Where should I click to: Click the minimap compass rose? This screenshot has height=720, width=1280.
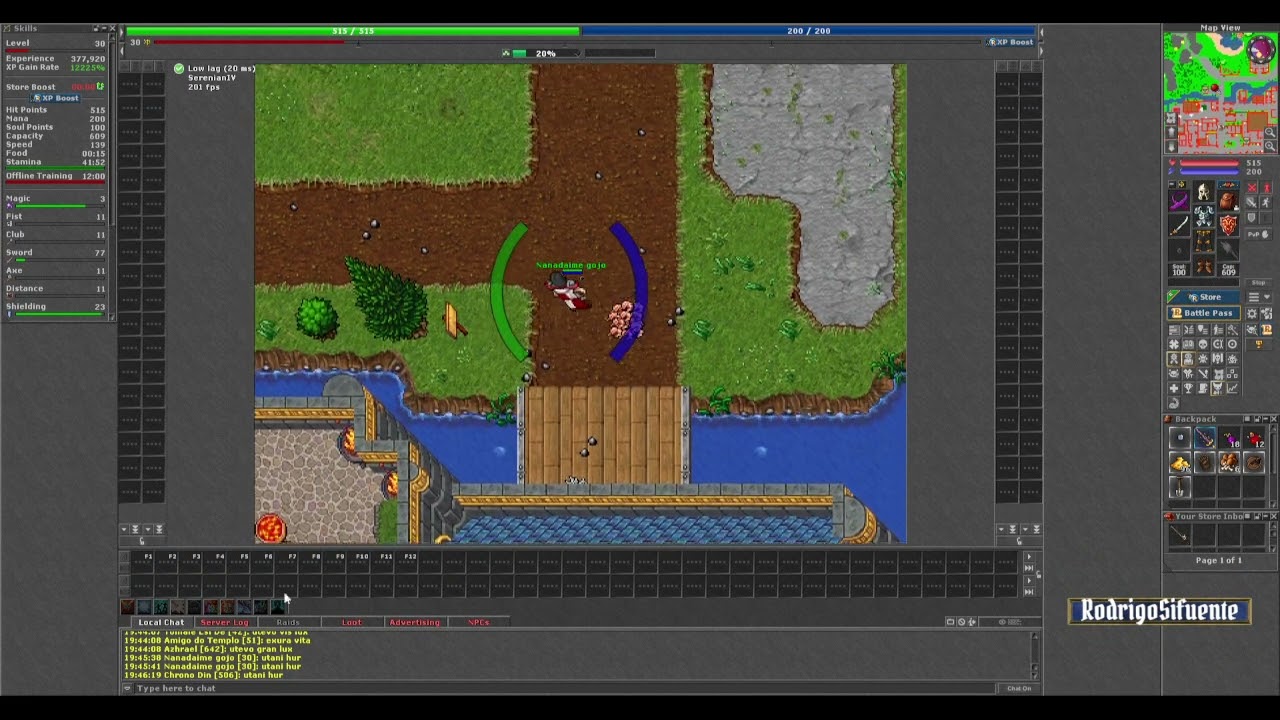coord(1262,50)
